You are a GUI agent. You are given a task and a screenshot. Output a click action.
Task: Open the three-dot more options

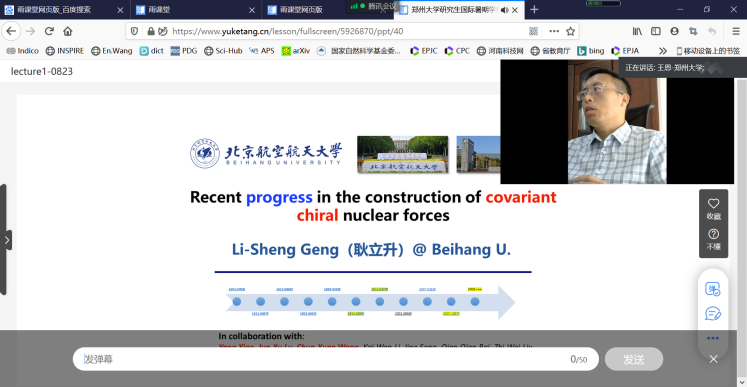click(x=713, y=338)
